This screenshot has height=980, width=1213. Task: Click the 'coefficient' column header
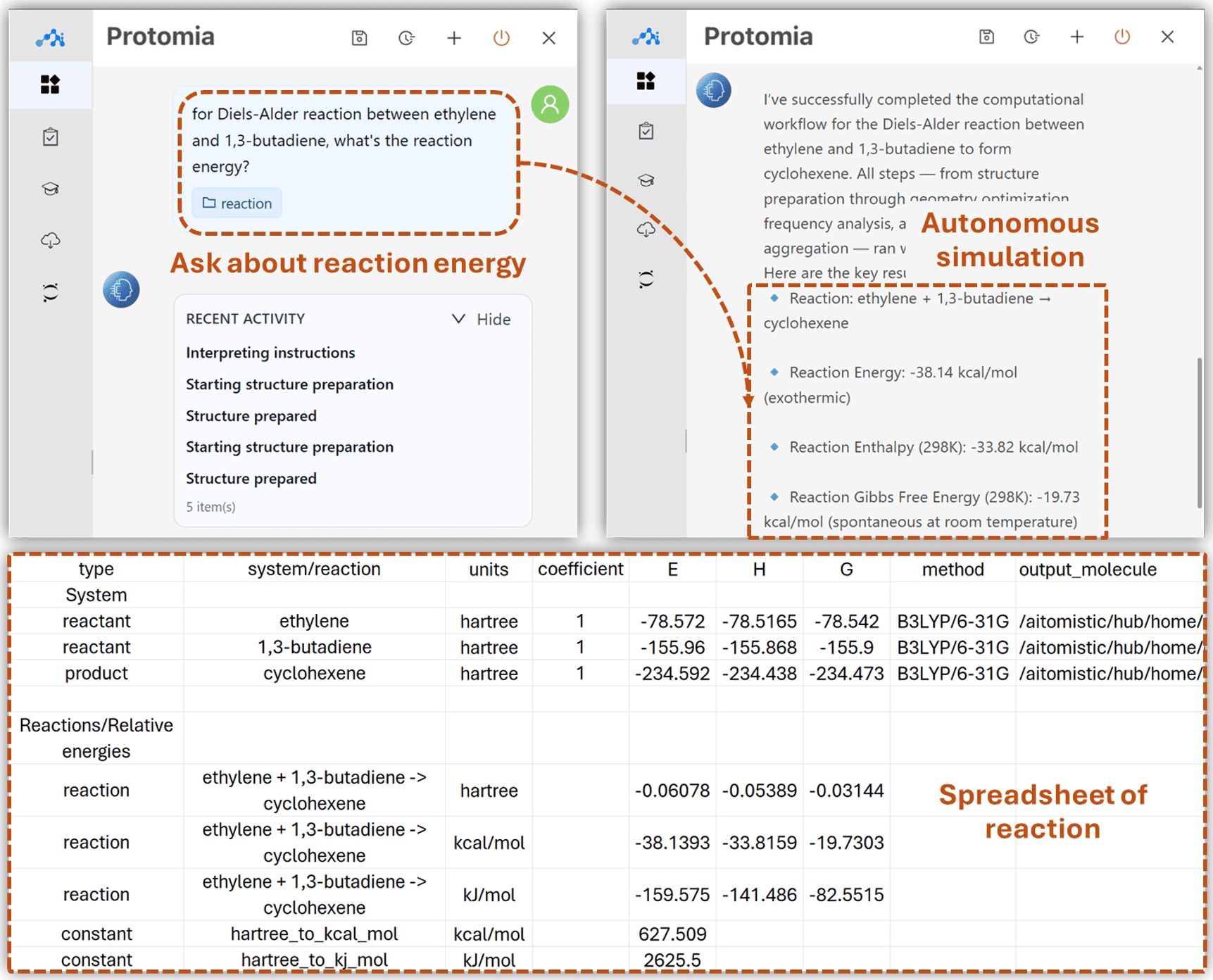coord(581,569)
